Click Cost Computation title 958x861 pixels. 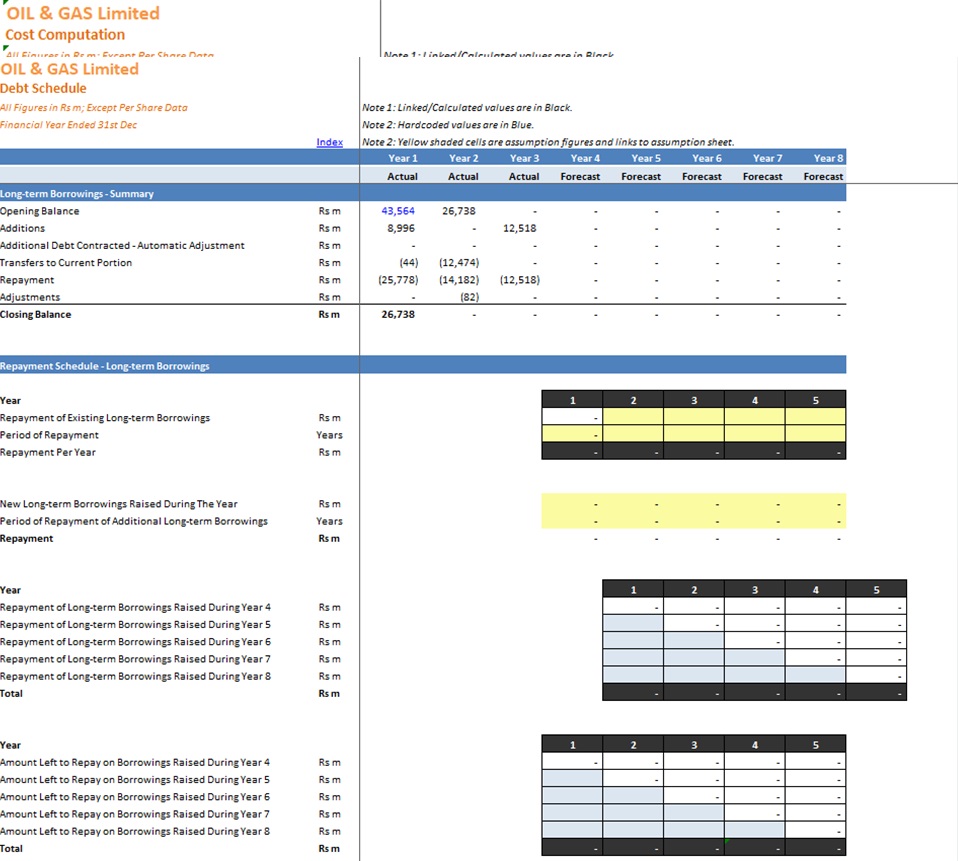[x=65, y=35]
